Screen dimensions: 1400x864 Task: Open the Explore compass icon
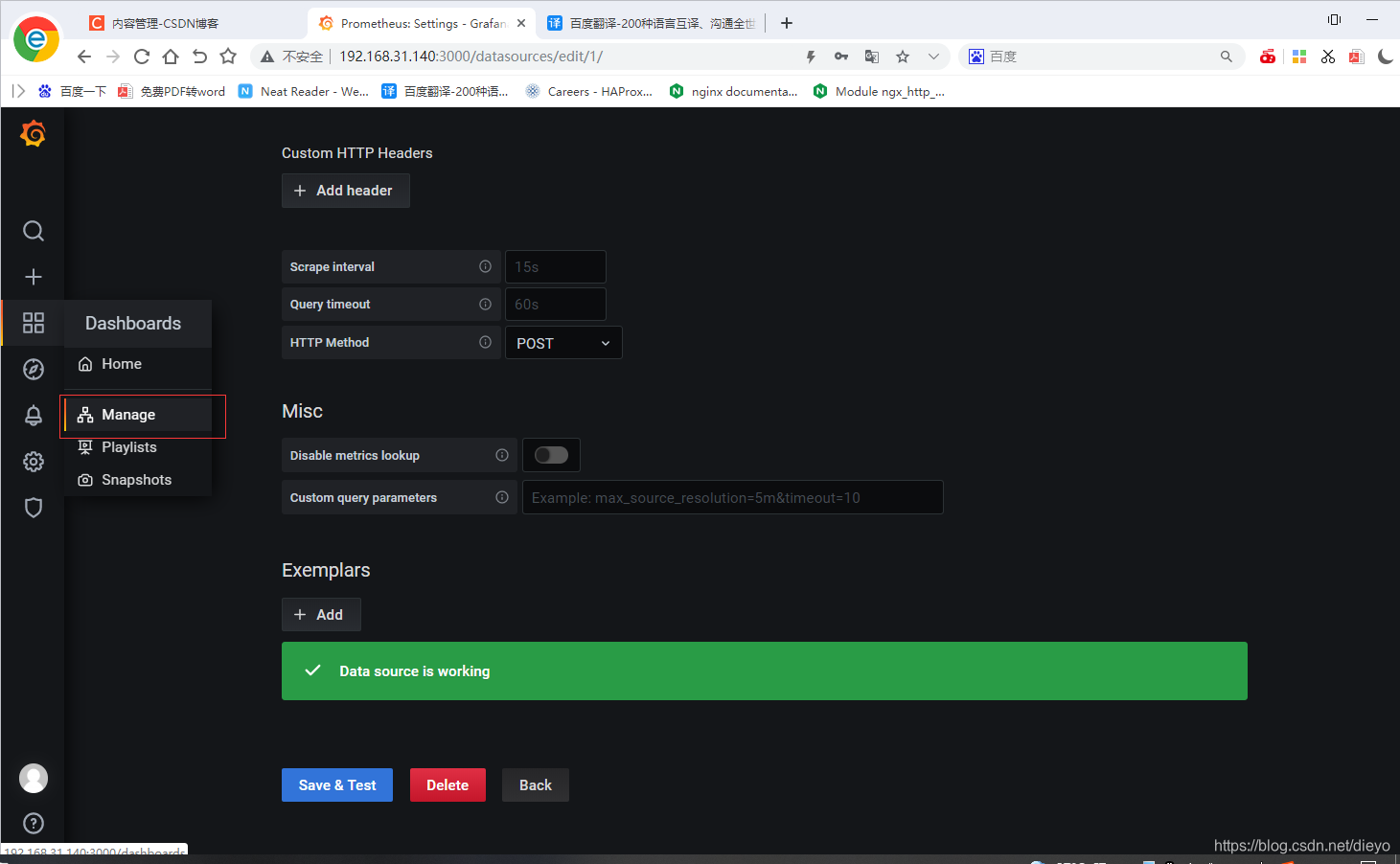(34, 369)
